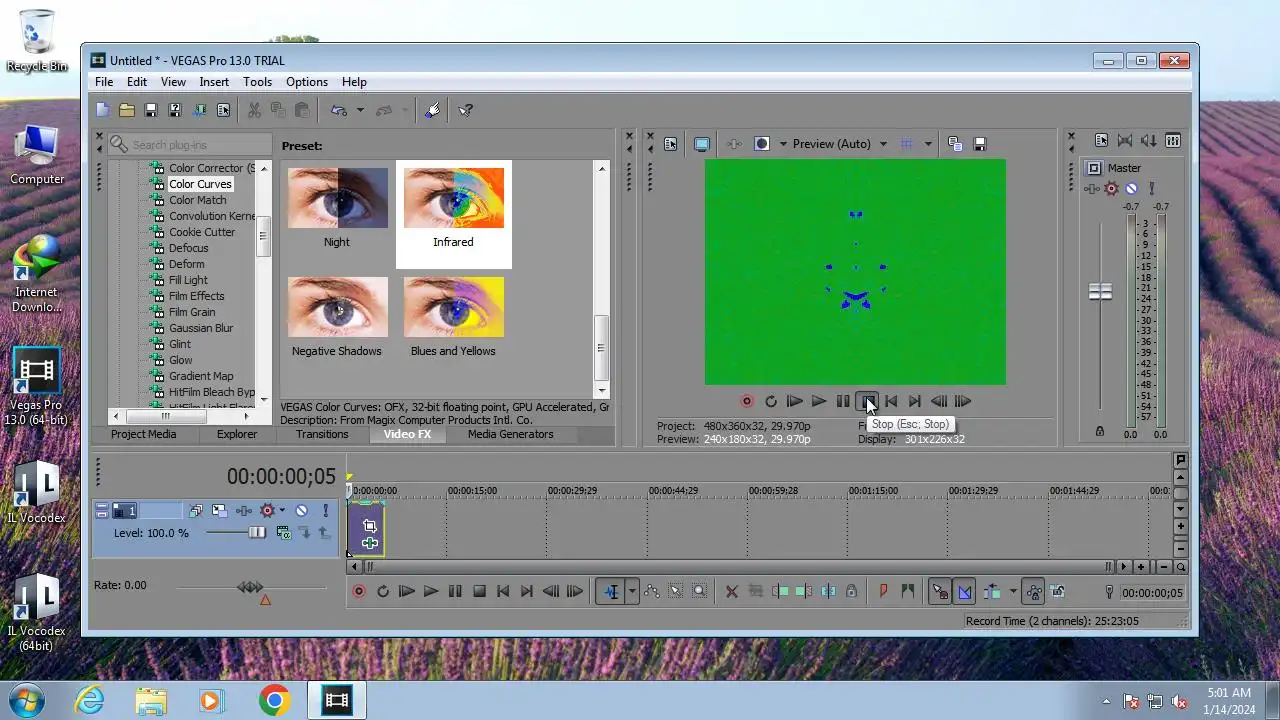Click Stop under the preview window
The width and height of the screenshot is (1280, 720).
pos(867,401)
